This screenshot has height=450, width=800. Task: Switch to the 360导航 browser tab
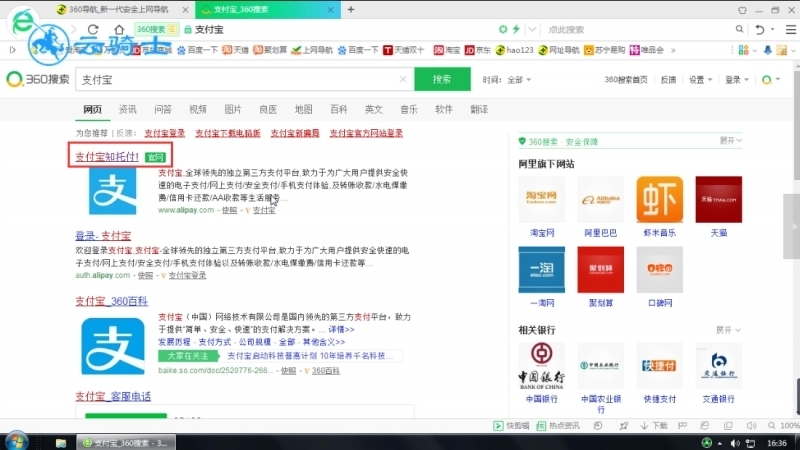pos(122,9)
